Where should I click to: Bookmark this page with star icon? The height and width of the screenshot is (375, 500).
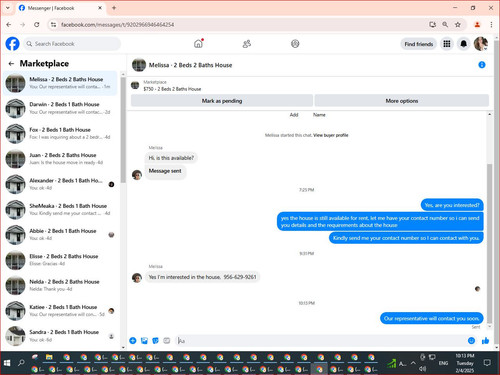click(x=458, y=24)
